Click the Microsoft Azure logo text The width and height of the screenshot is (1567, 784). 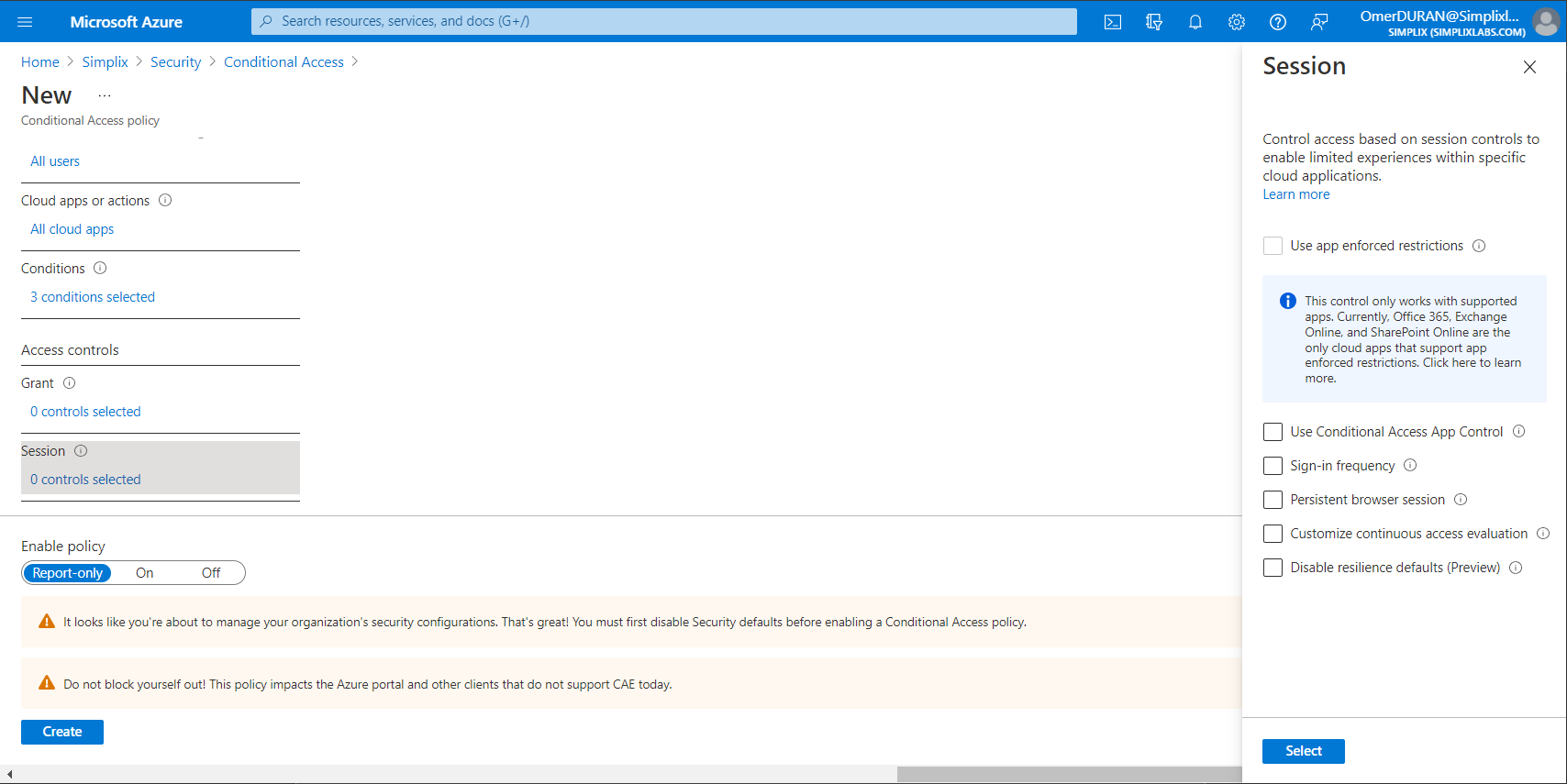click(127, 22)
